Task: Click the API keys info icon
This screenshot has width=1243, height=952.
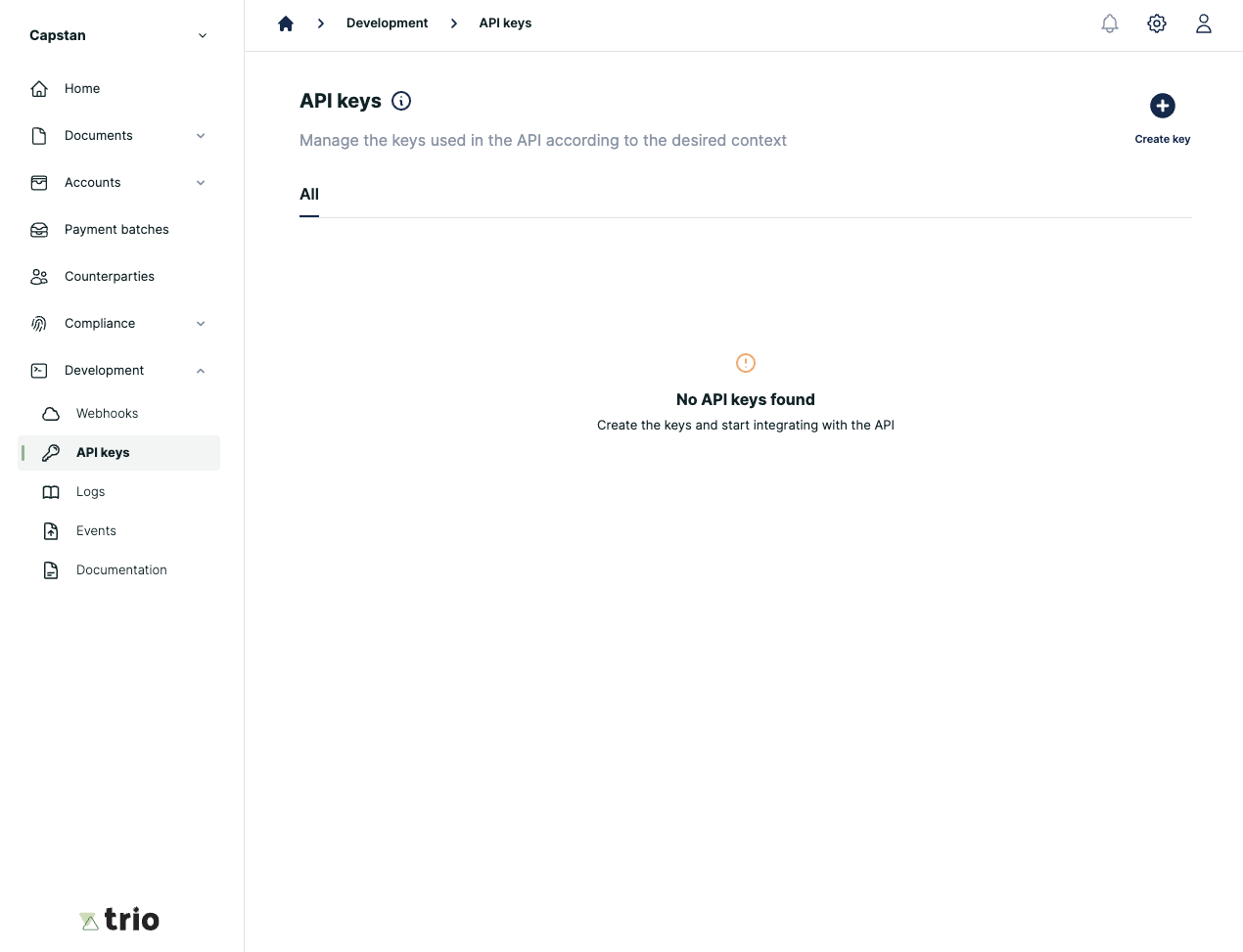Action: point(401,101)
